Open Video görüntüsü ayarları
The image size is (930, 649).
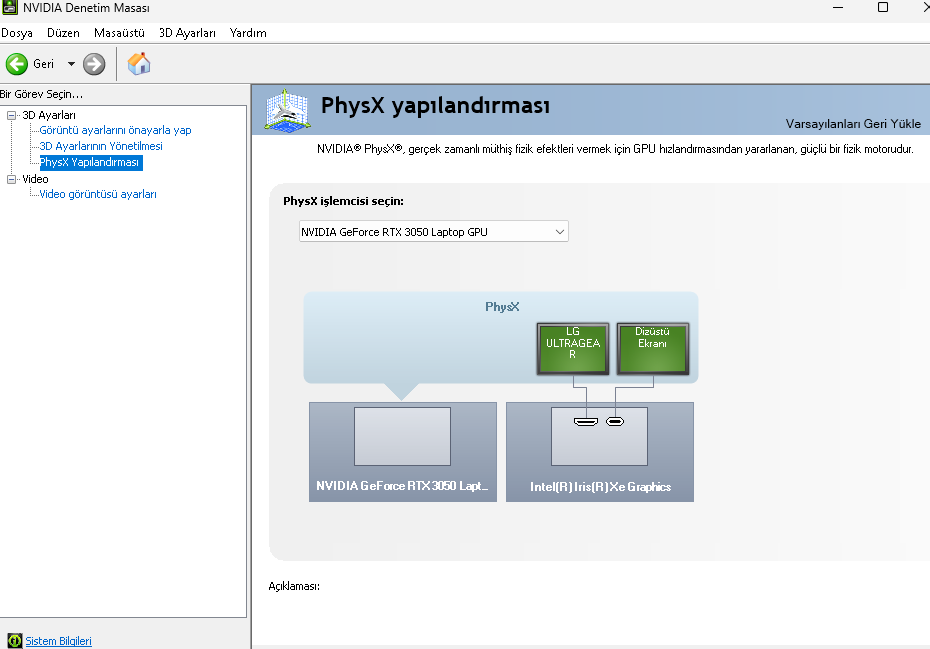pos(98,195)
